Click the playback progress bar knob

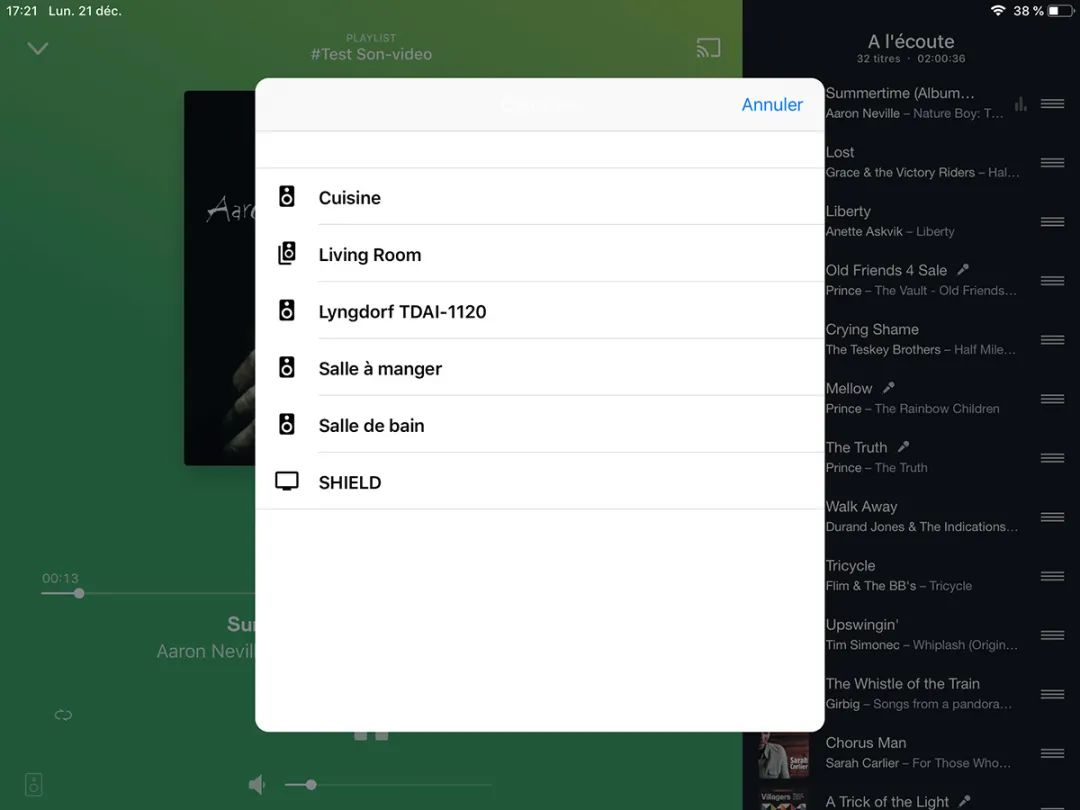79,594
